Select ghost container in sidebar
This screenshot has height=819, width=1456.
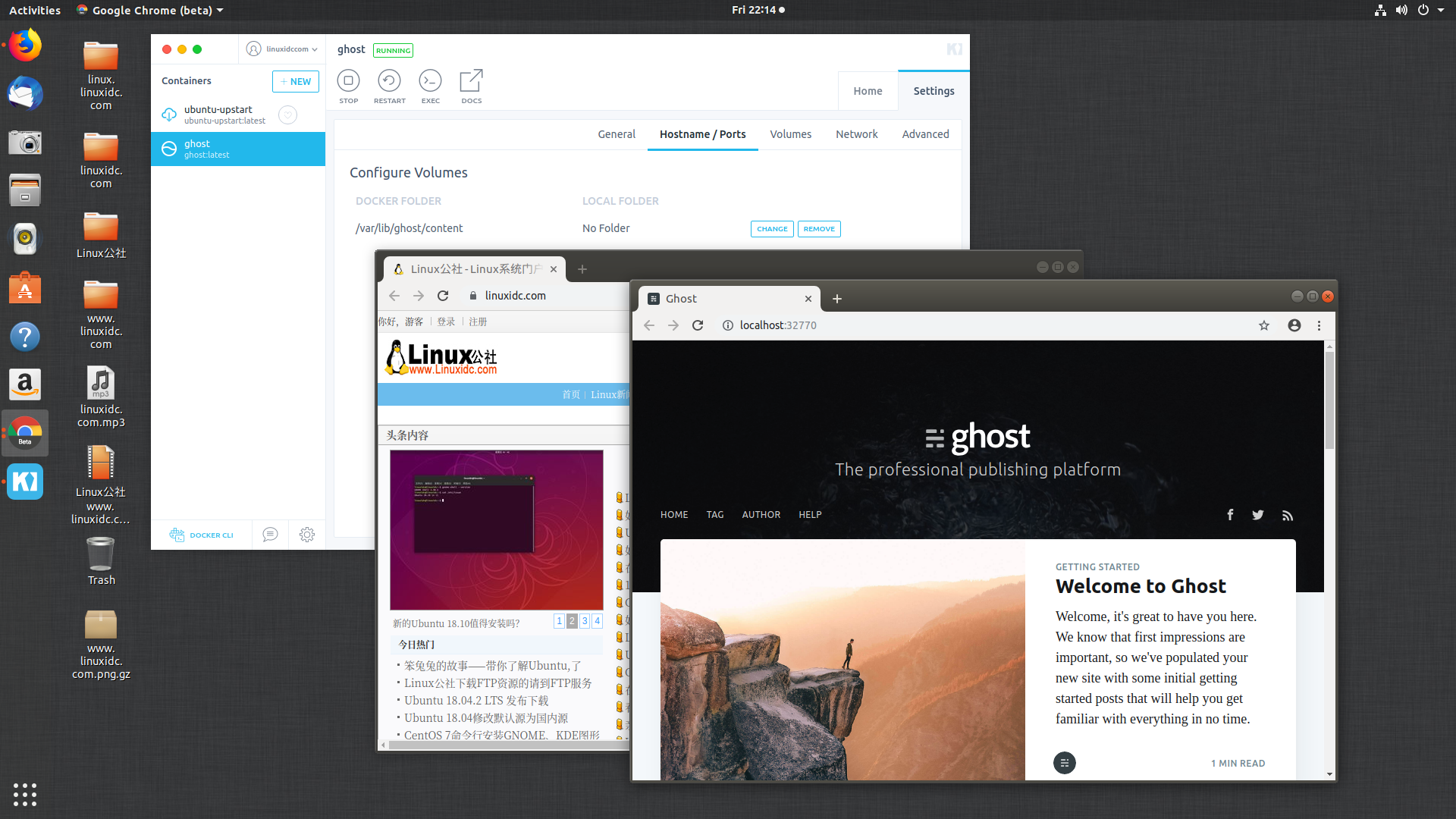click(238, 149)
